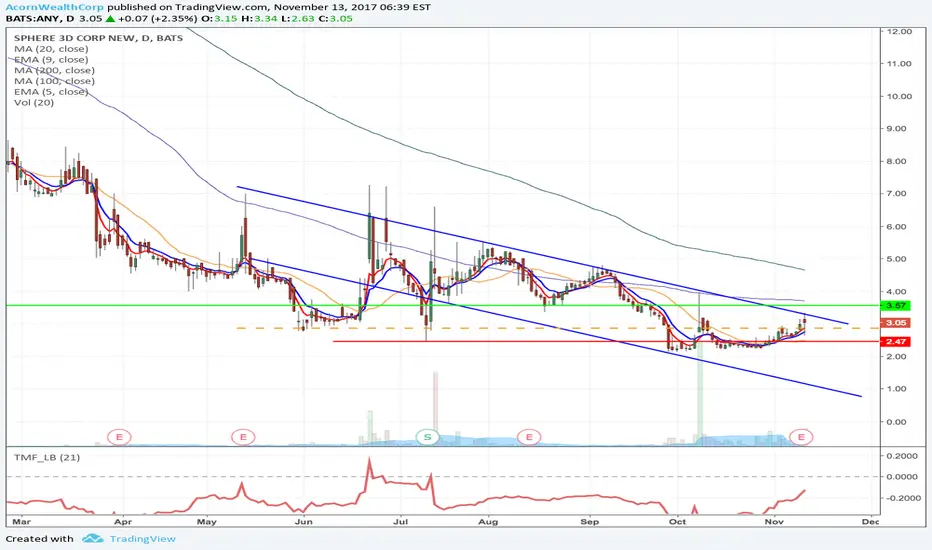Click the Dec label on time axis
Viewport: 932px width, 550px height.
(x=870, y=521)
